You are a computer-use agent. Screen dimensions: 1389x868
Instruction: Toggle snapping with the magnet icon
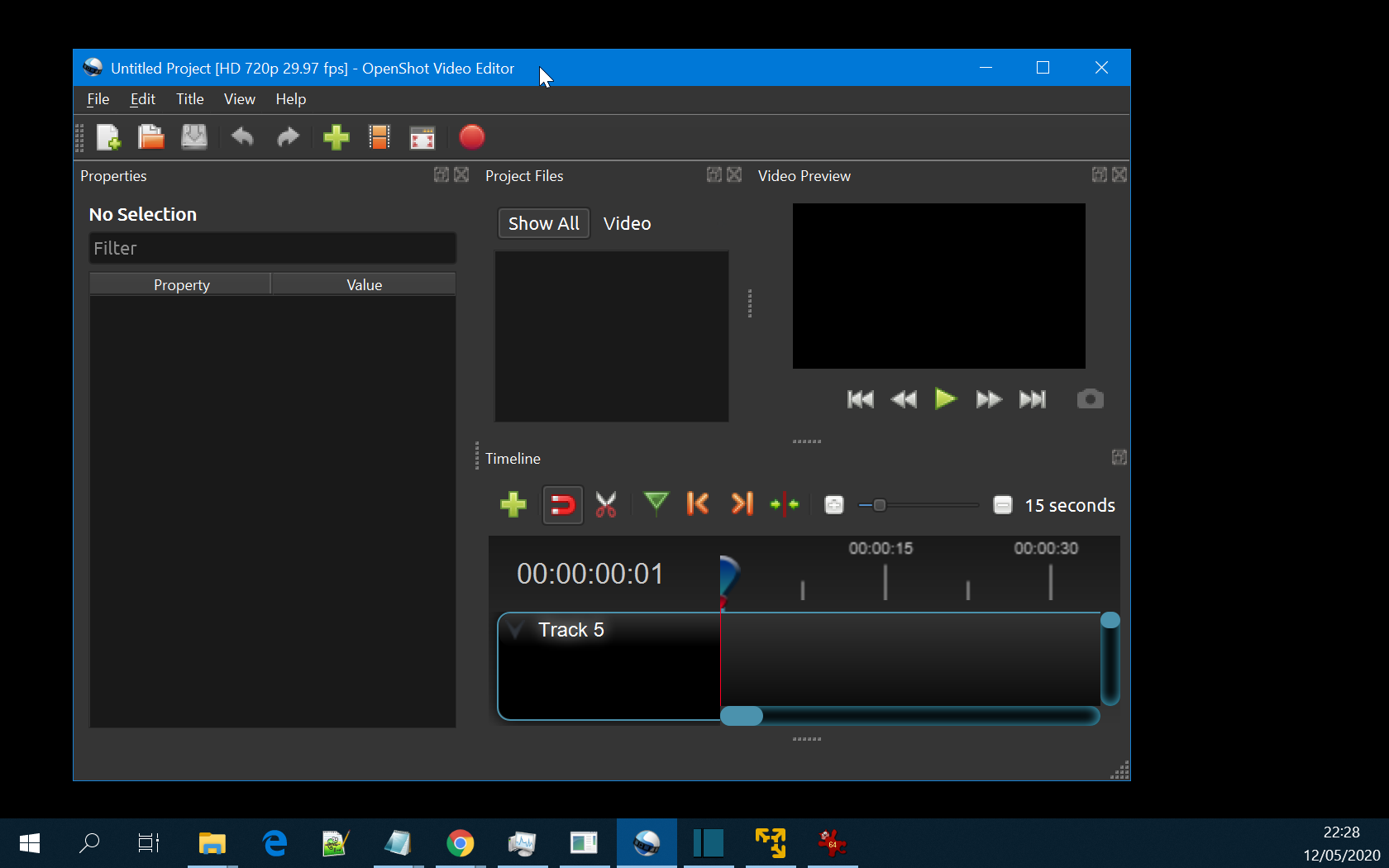click(x=562, y=504)
